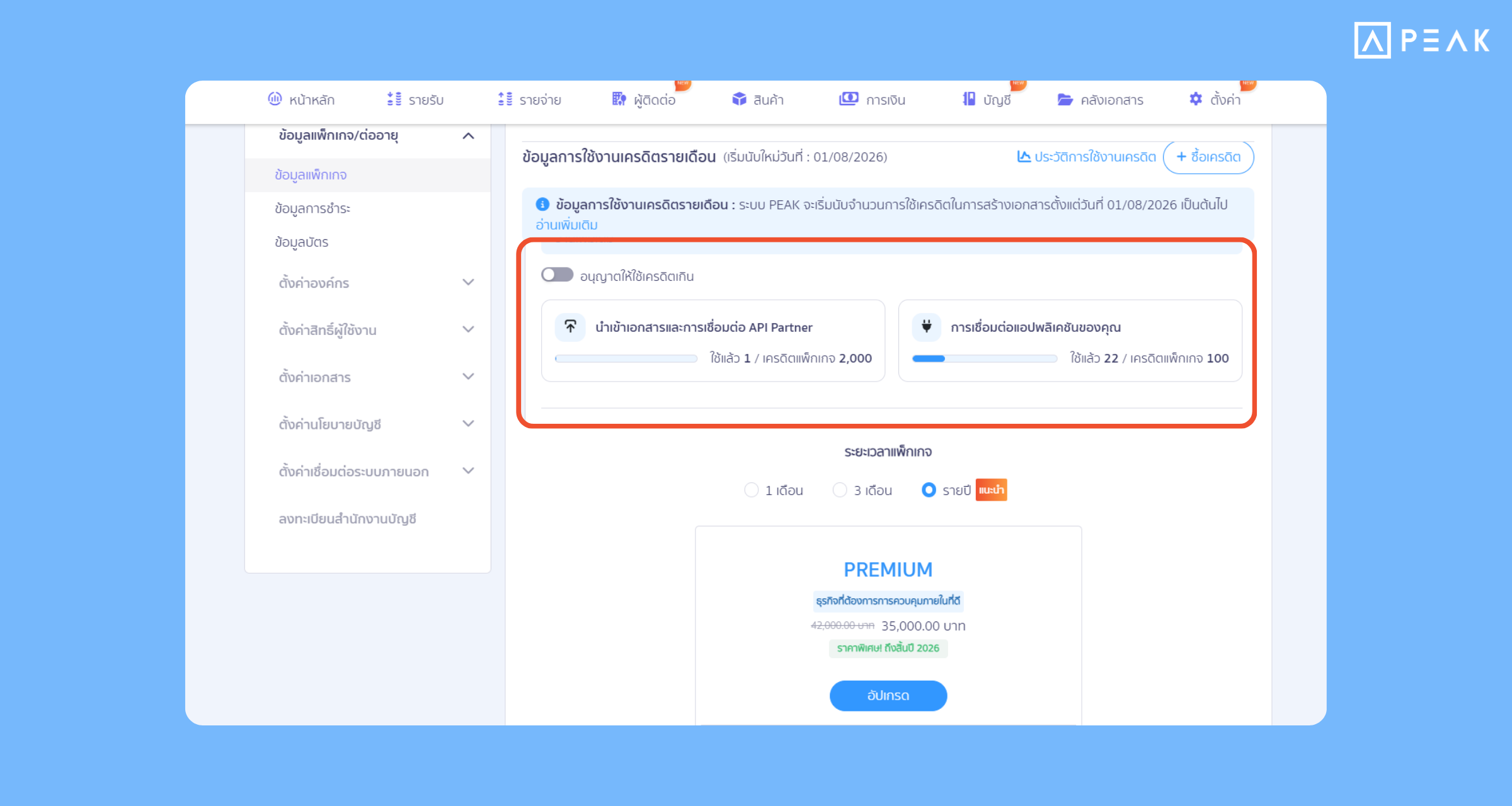The image size is (1512, 806).
Task: Click the product box icon beside สินค้า
Action: click(x=739, y=99)
